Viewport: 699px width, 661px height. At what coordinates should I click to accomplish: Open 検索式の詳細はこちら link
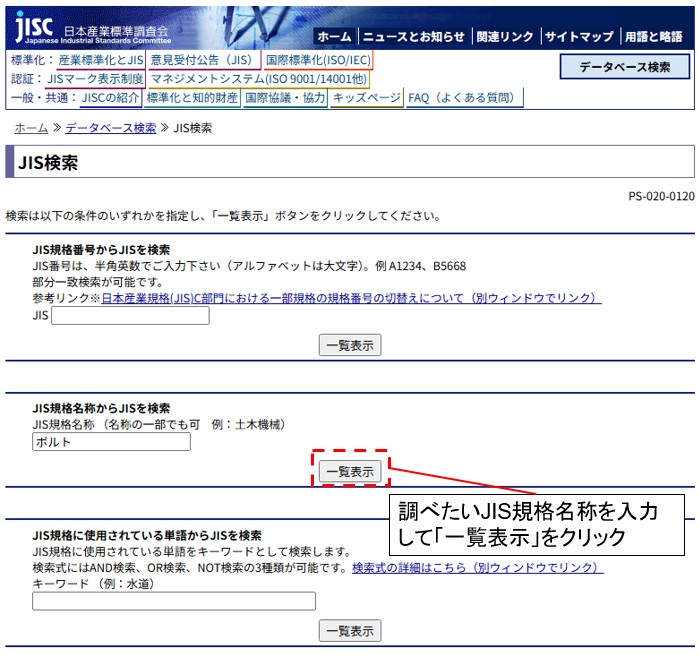point(477,568)
